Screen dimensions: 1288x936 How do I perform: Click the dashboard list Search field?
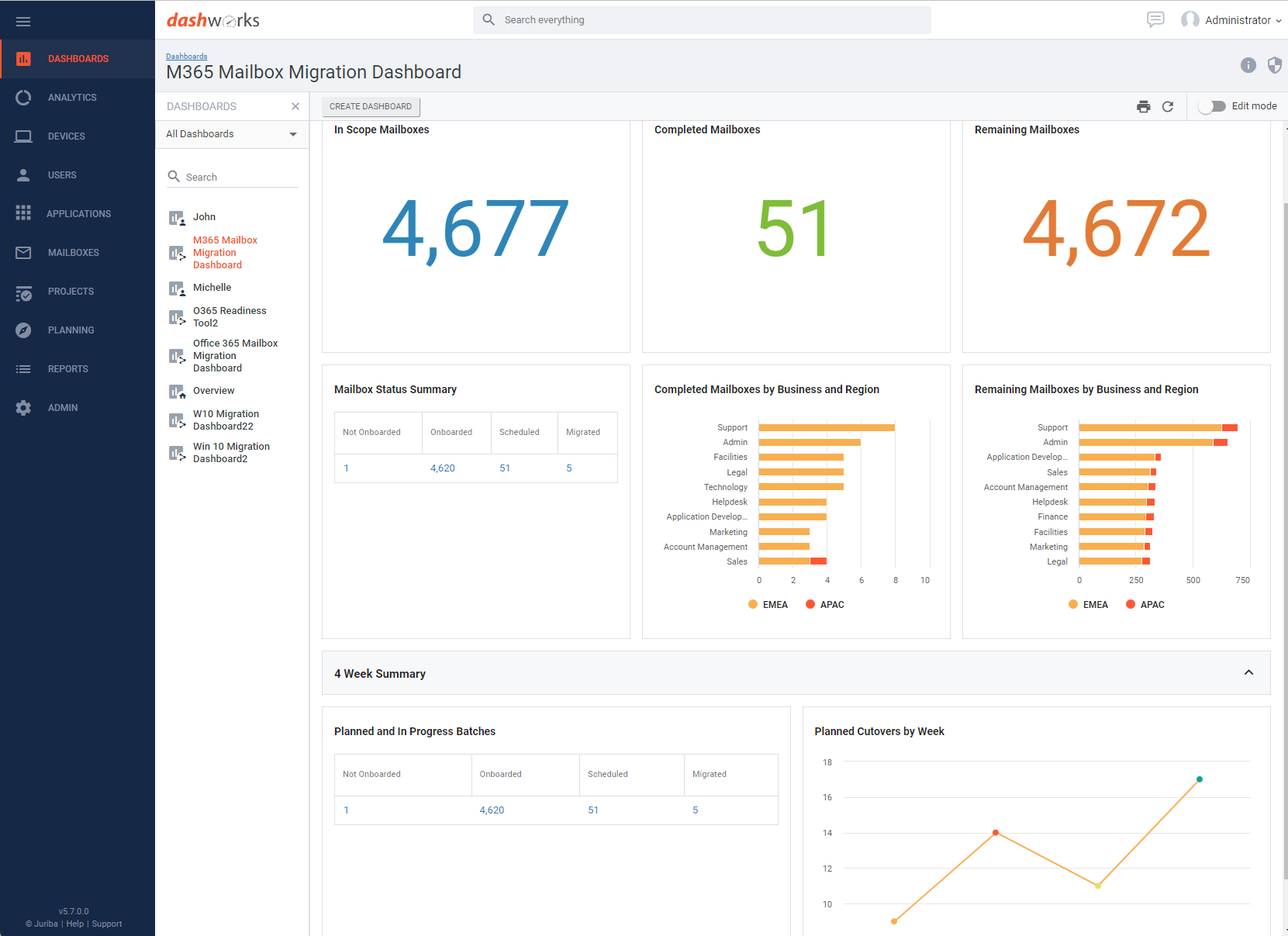click(x=233, y=177)
